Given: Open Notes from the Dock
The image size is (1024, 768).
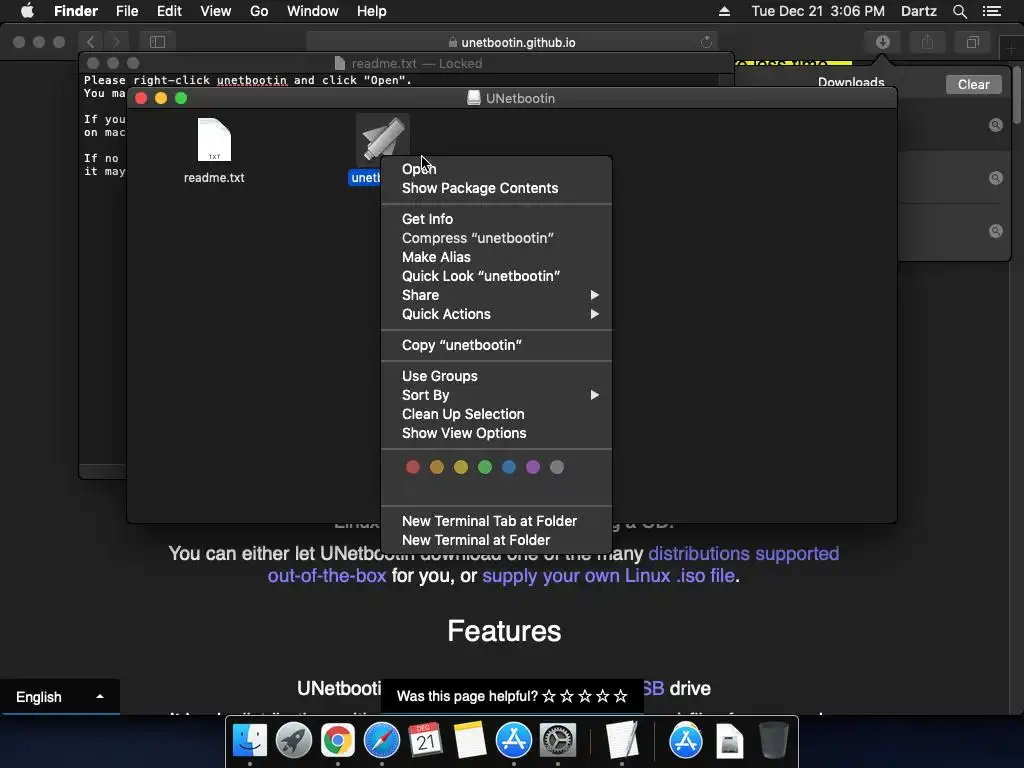Looking at the screenshot, I should click(470, 741).
